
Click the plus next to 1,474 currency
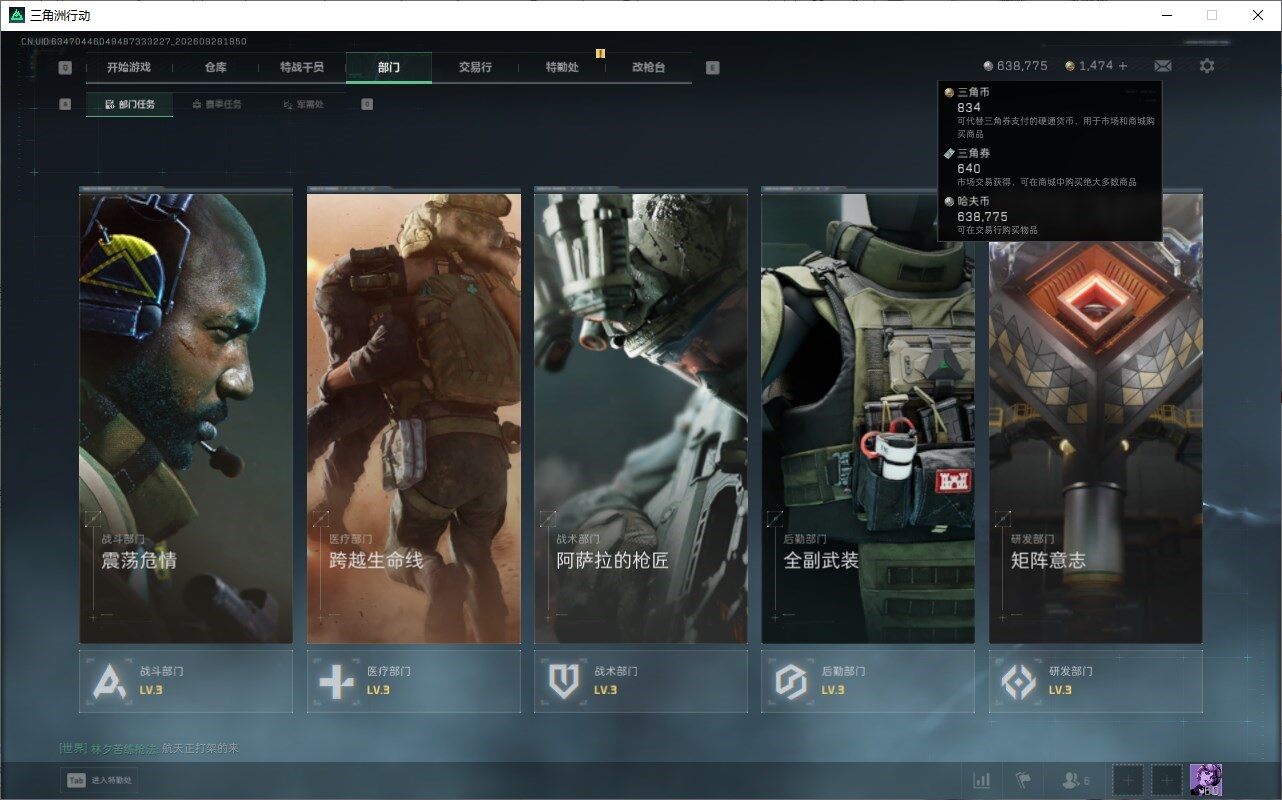[1123, 66]
